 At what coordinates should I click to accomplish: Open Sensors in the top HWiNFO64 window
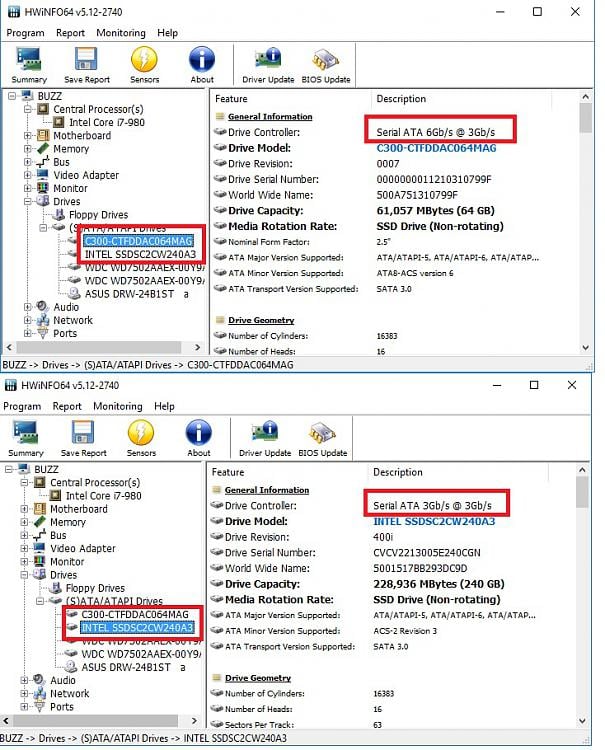(144, 65)
